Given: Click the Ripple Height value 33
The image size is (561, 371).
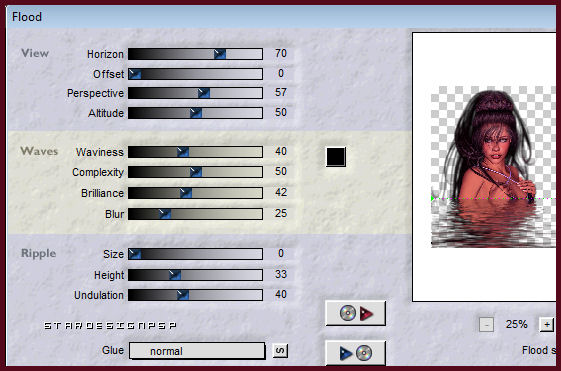Looking at the screenshot, I should click(x=281, y=274).
